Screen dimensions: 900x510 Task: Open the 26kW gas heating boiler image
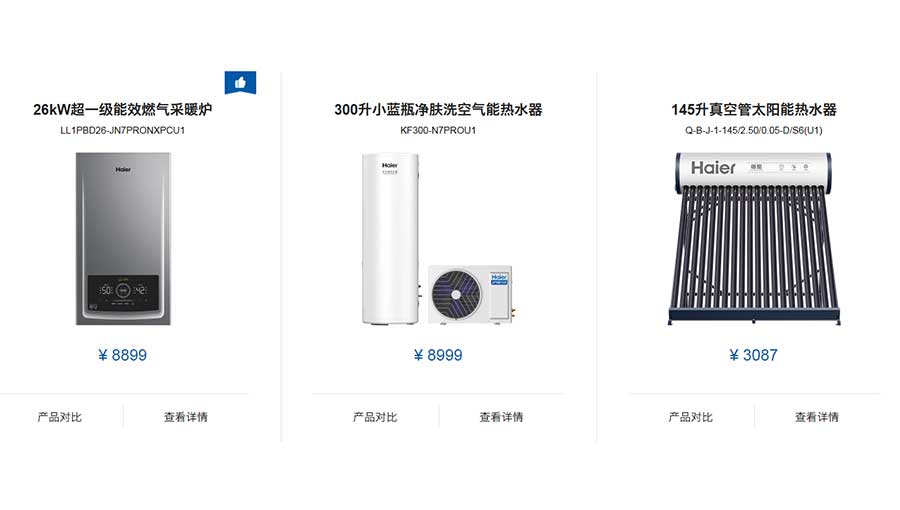(x=123, y=238)
